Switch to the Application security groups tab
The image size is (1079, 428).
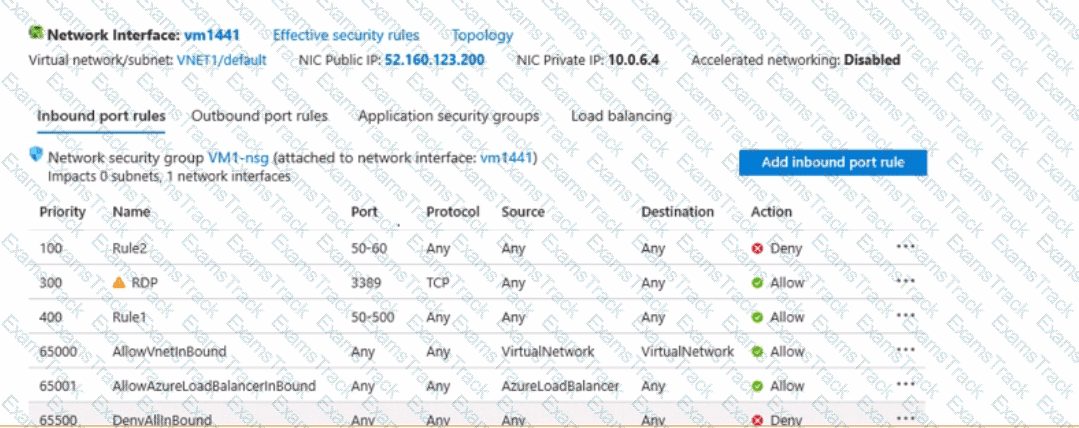coord(448,116)
